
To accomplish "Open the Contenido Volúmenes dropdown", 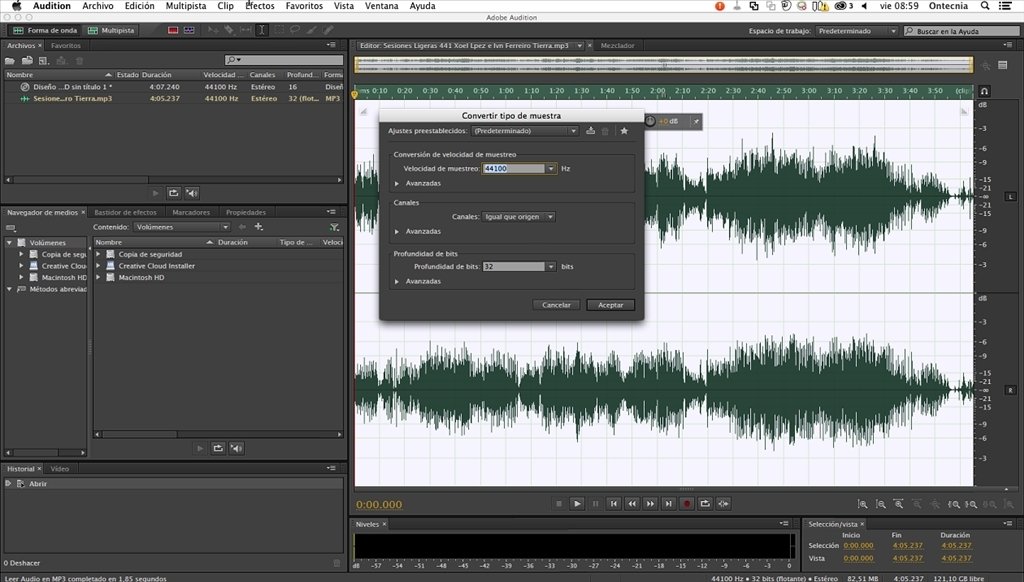I will pos(182,227).
